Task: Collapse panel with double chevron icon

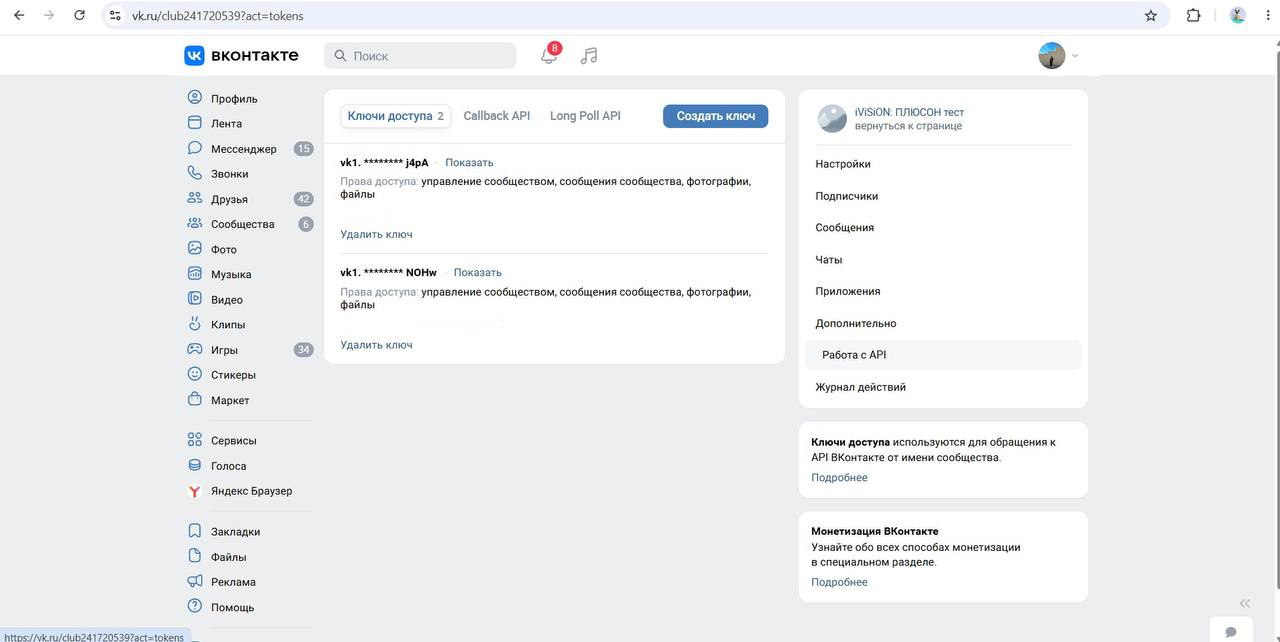Action: pos(1245,603)
